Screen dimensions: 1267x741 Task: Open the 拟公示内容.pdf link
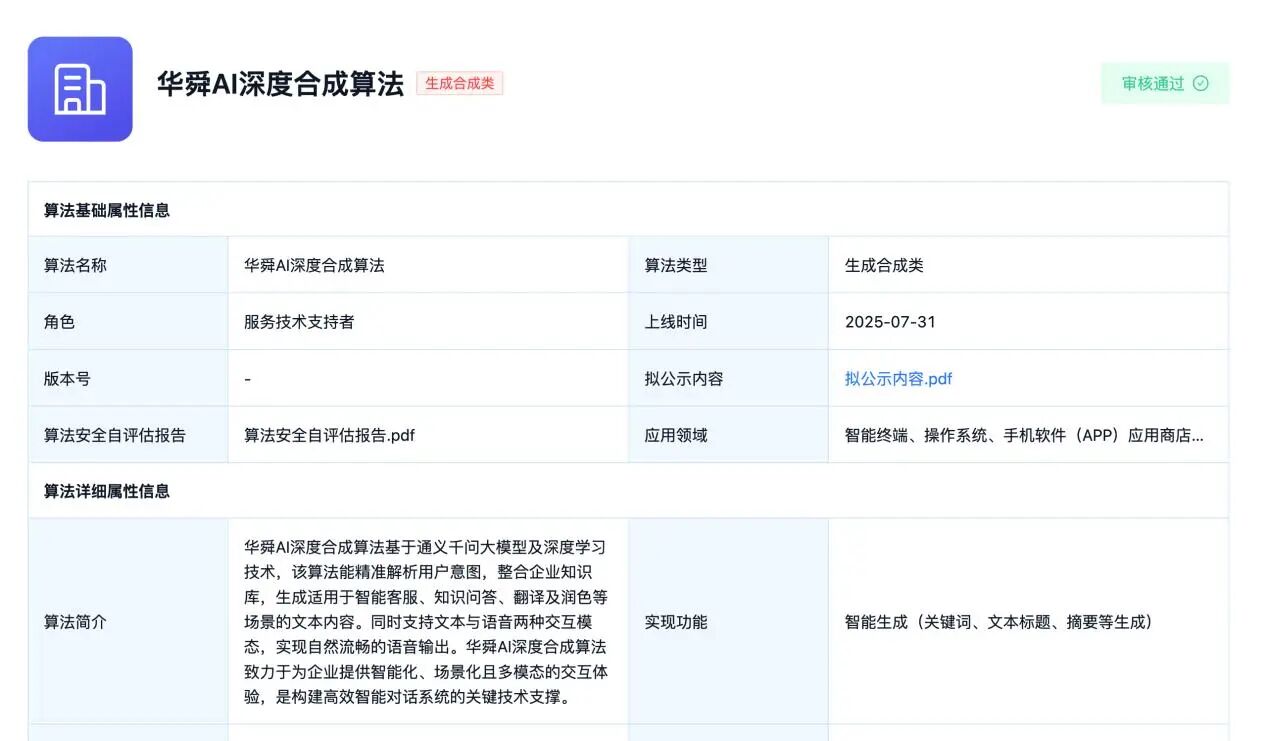pos(898,379)
